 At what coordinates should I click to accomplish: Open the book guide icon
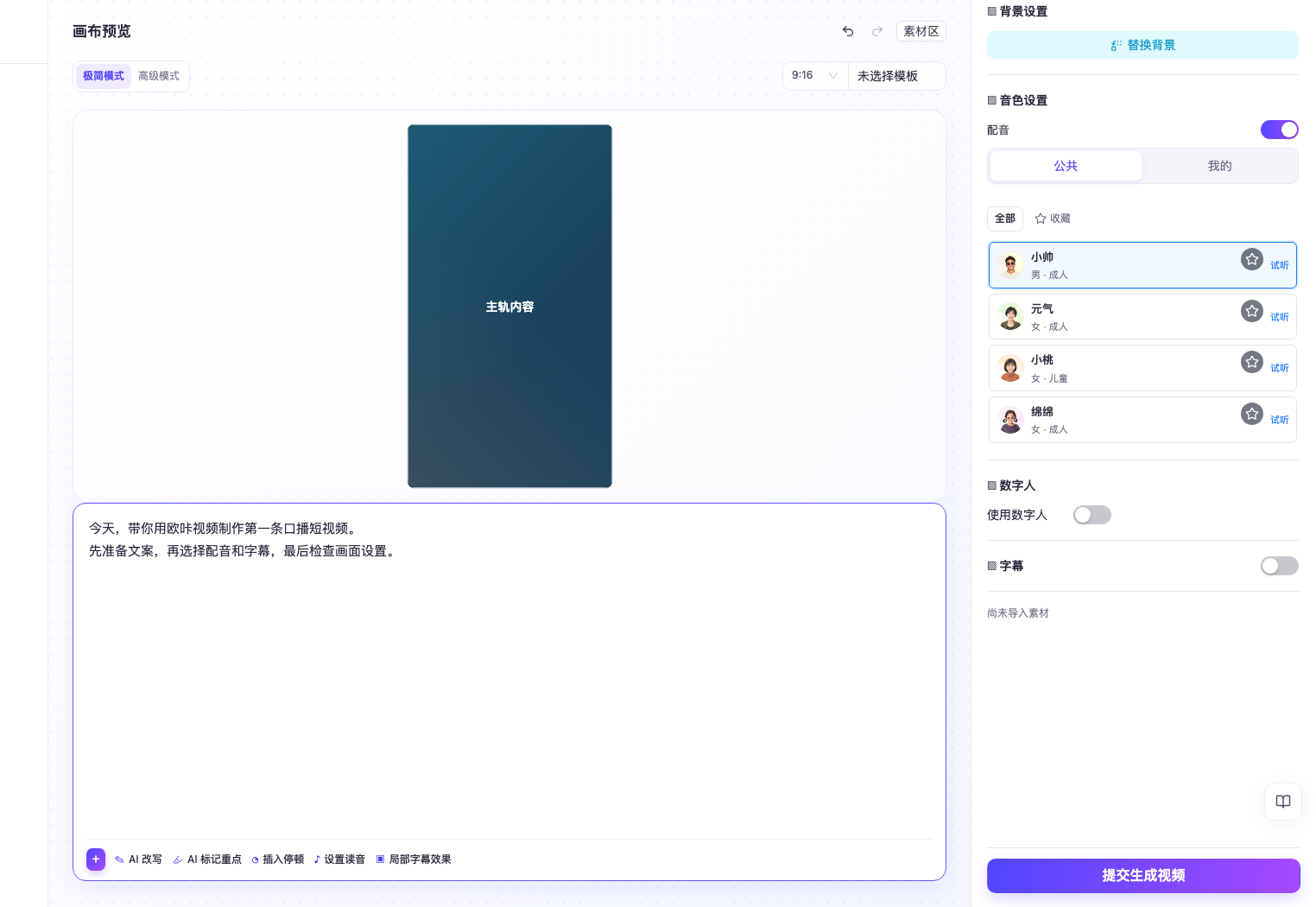point(1283,802)
